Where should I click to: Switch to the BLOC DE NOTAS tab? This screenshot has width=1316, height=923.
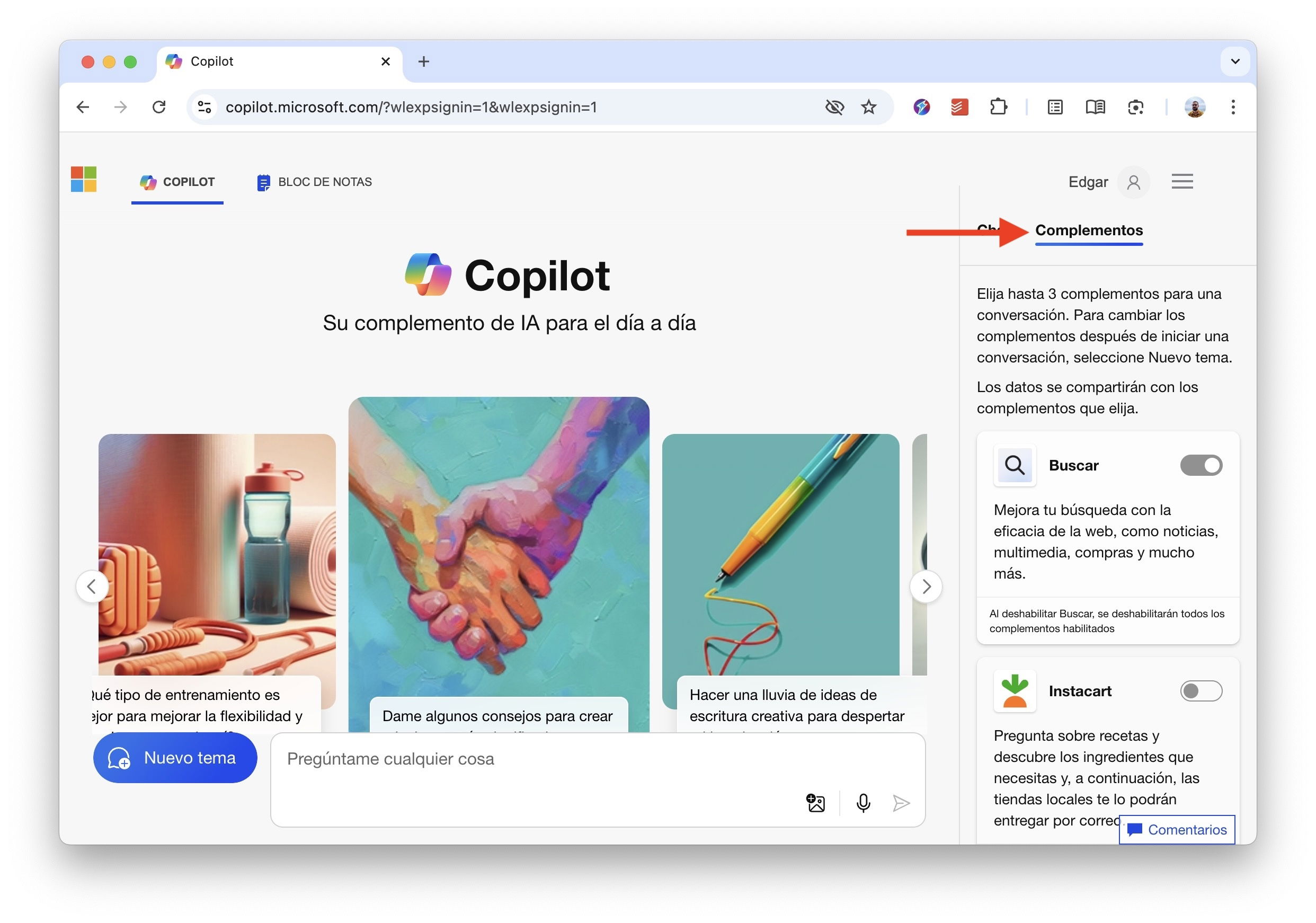tap(314, 182)
